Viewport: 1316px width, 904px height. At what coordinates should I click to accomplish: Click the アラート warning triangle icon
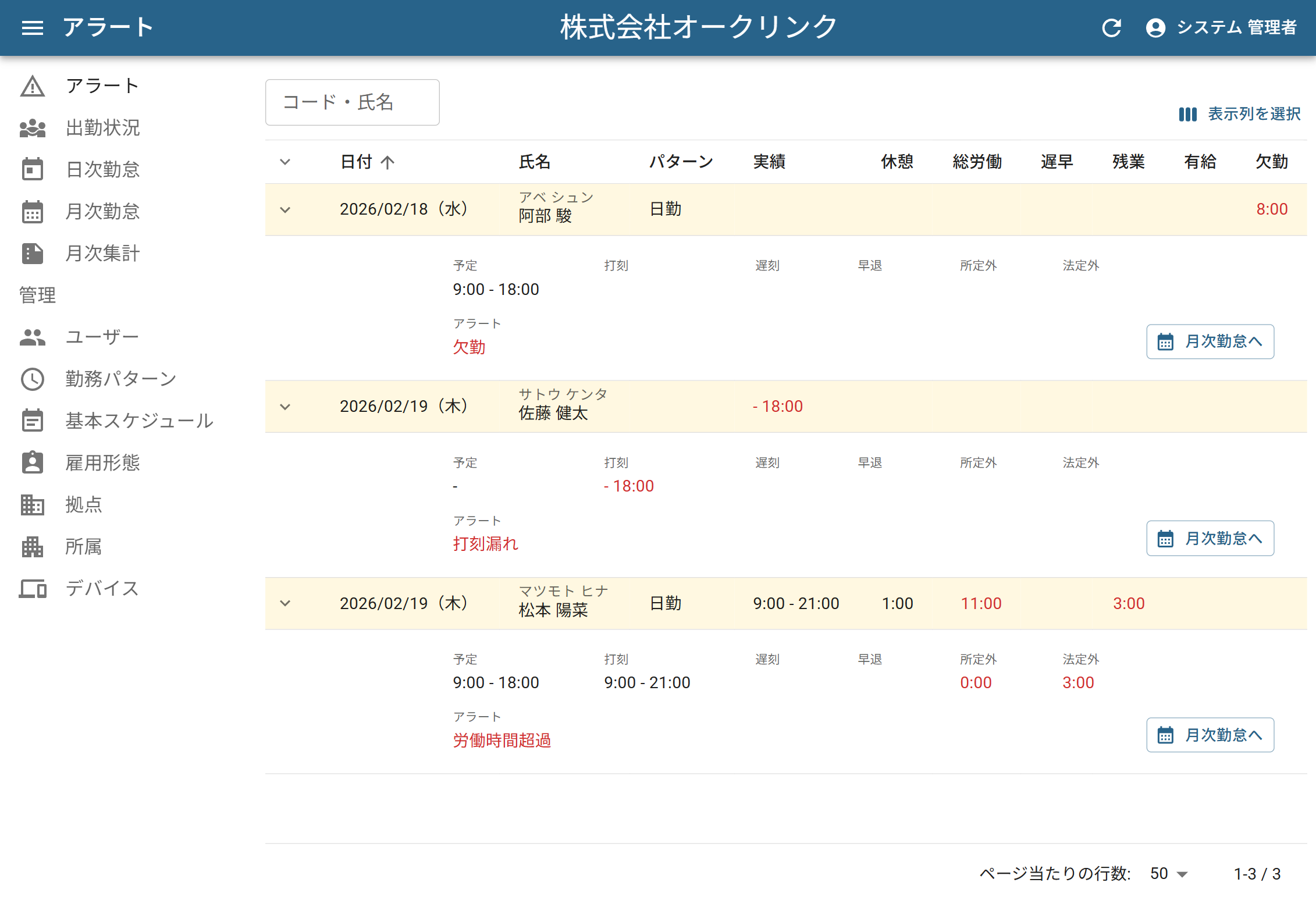point(33,86)
